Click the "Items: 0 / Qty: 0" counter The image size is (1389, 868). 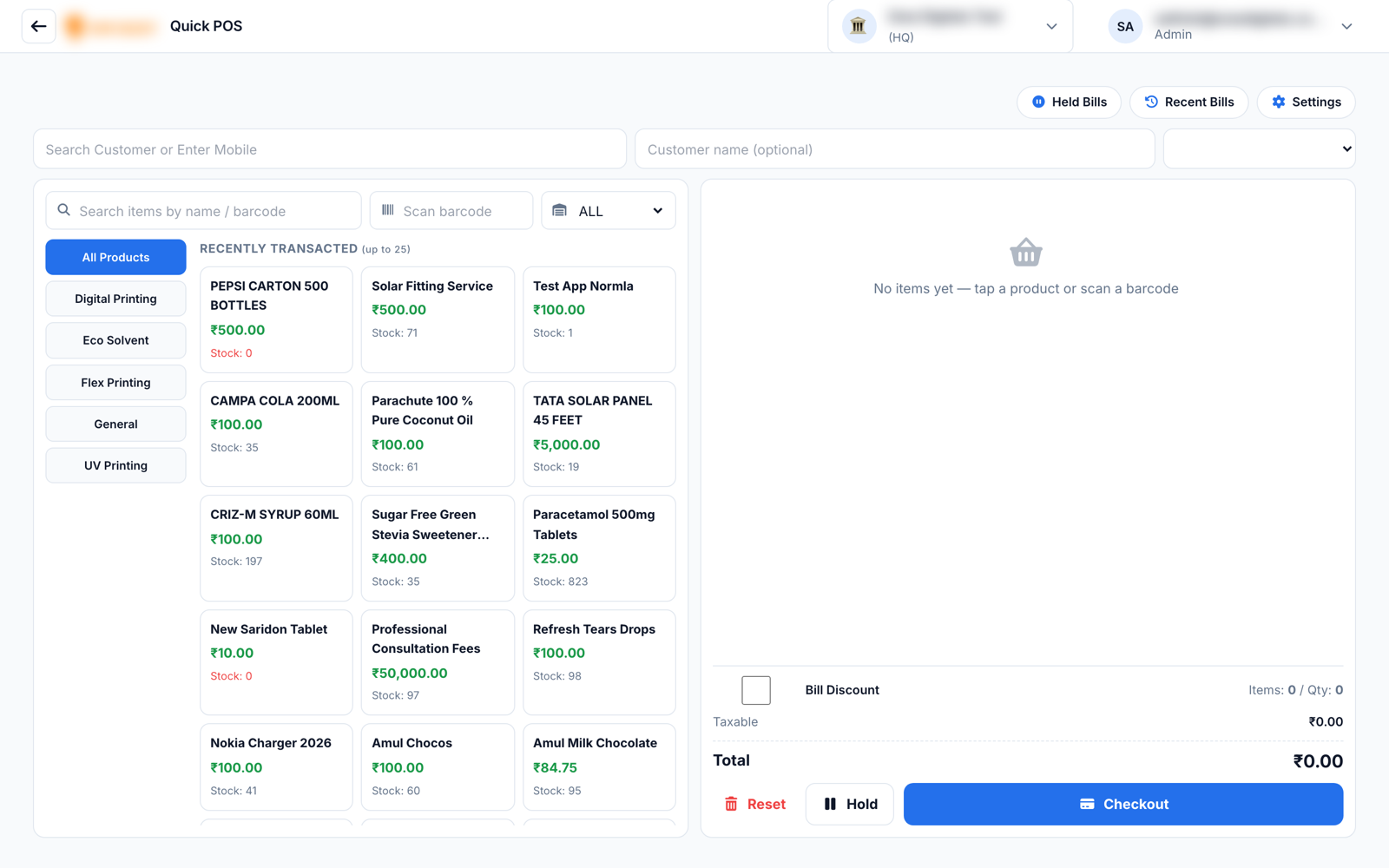(x=1295, y=690)
